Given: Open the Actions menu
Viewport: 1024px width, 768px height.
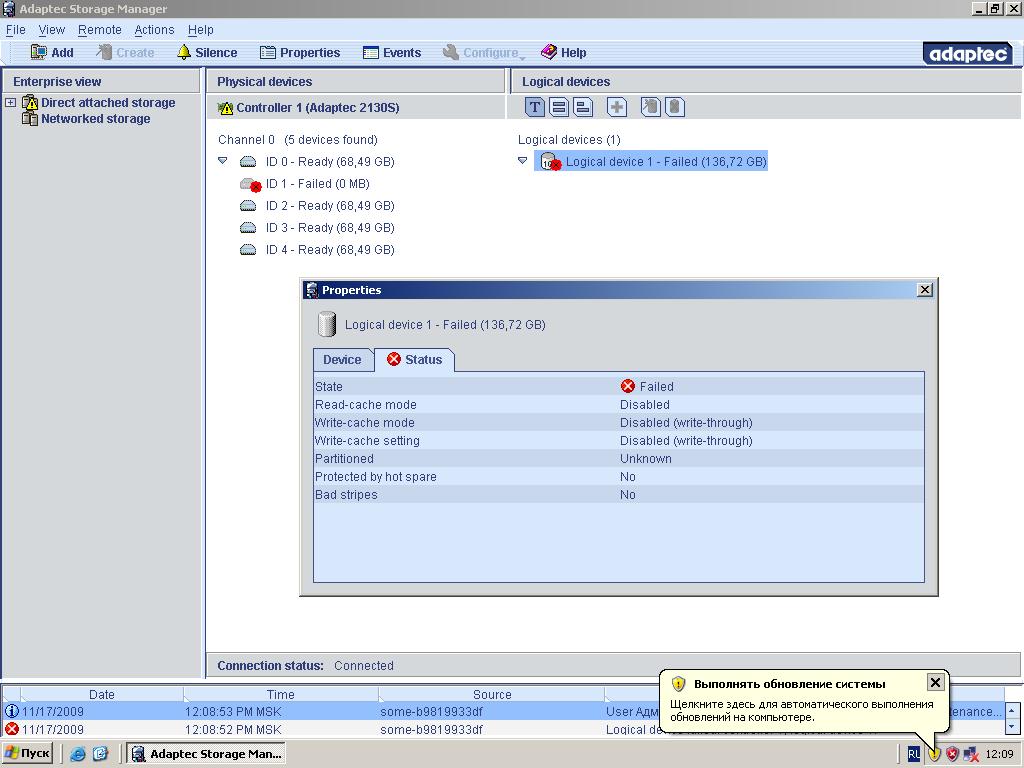Looking at the screenshot, I should coord(154,30).
